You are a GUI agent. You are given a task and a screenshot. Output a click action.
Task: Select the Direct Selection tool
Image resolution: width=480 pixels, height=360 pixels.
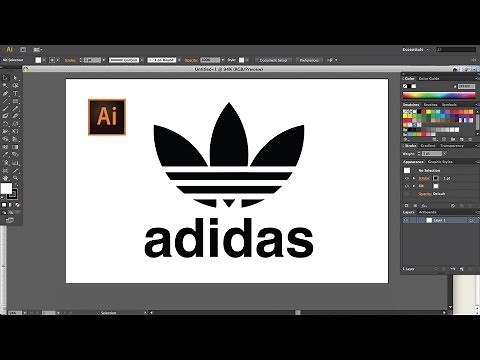pos(15,78)
